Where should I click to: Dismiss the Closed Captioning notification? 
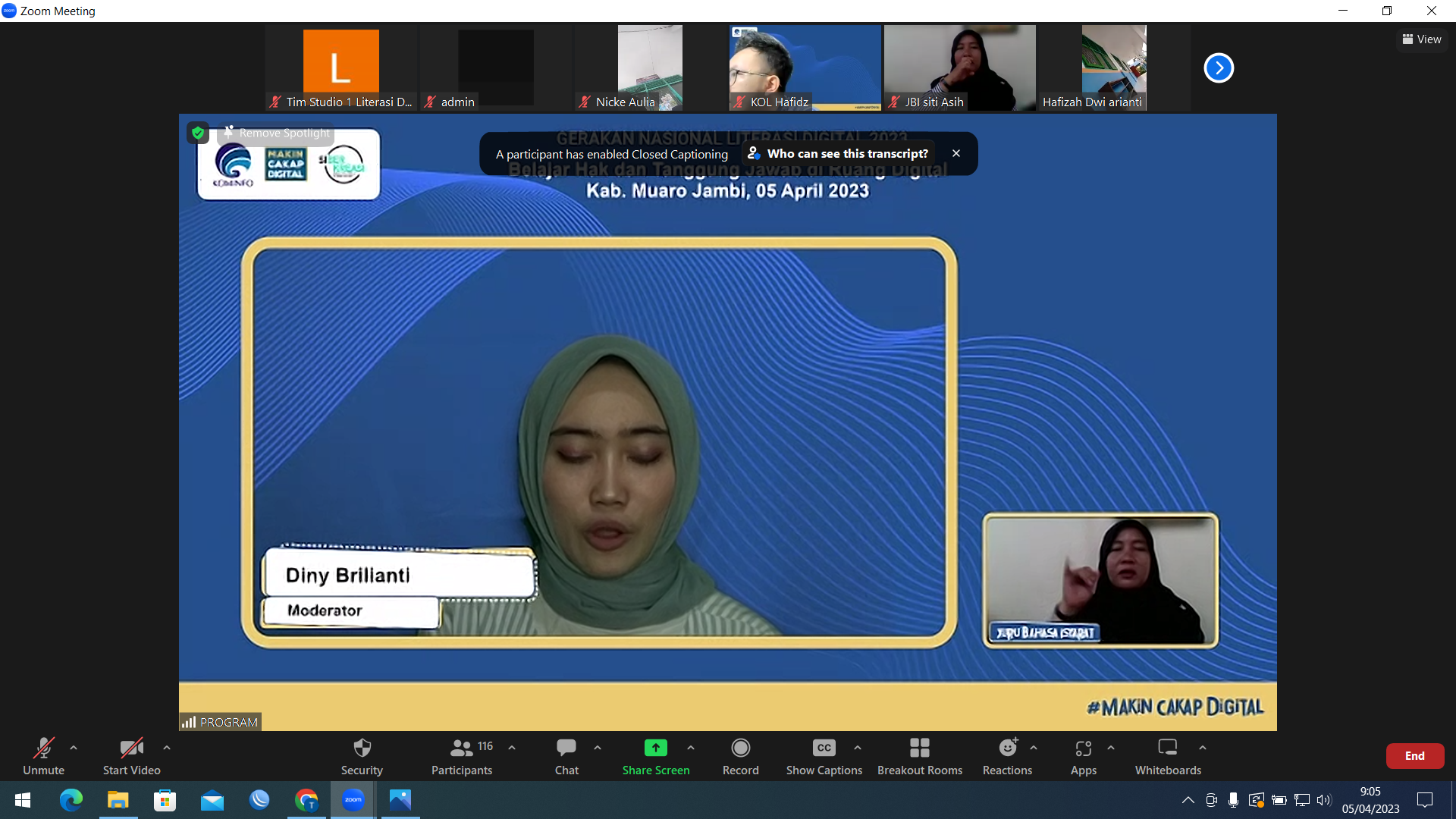(x=956, y=153)
